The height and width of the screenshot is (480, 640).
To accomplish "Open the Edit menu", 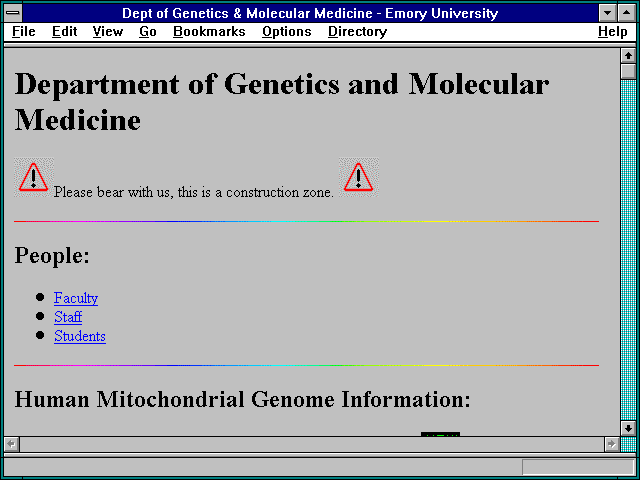I will pyautogui.click(x=64, y=31).
